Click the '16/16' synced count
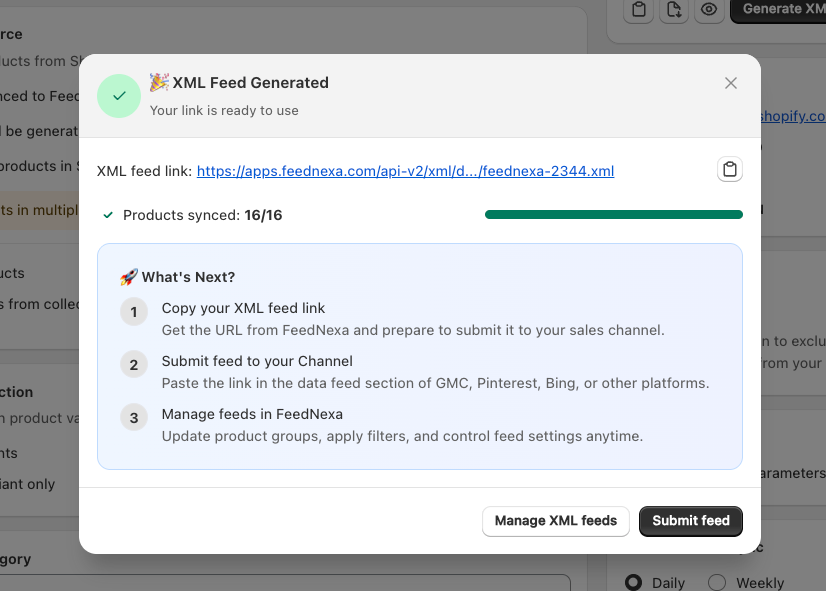 (x=263, y=215)
